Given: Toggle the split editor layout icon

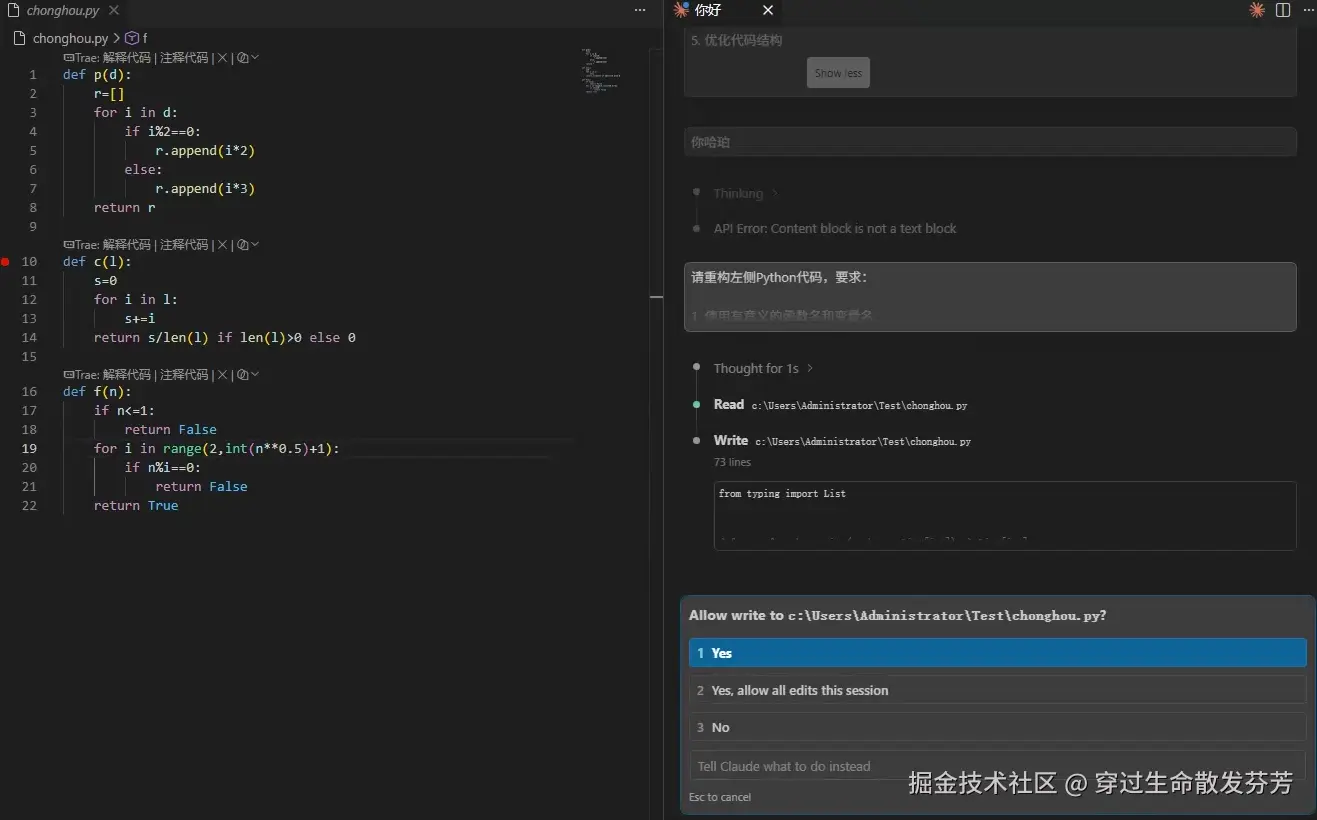Looking at the screenshot, I should point(1283,10).
